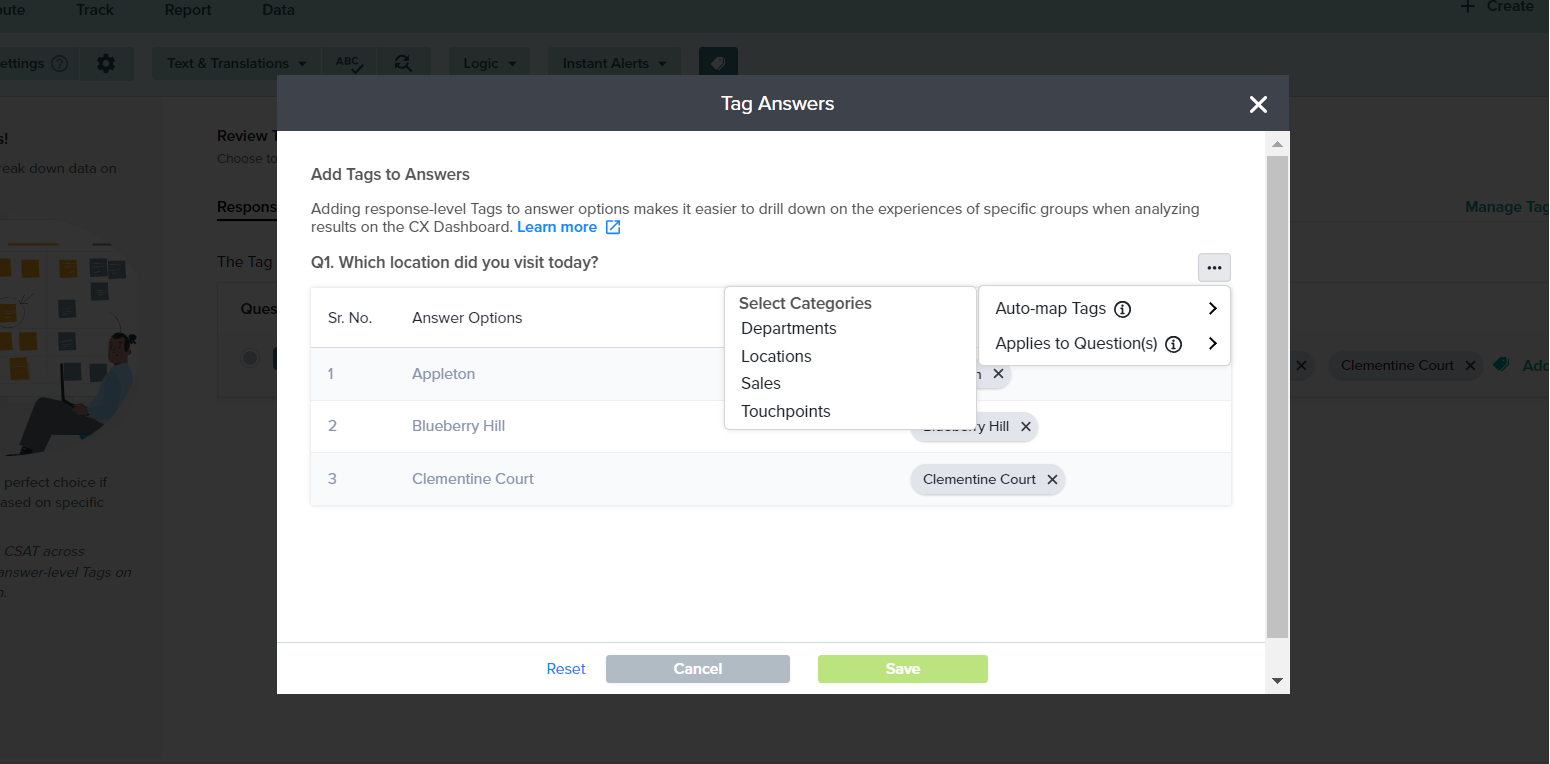Image resolution: width=1550 pixels, height=764 pixels.
Task: Remove the Clementine Court tag in table
Action: pyautogui.click(x=1052, y=480)
